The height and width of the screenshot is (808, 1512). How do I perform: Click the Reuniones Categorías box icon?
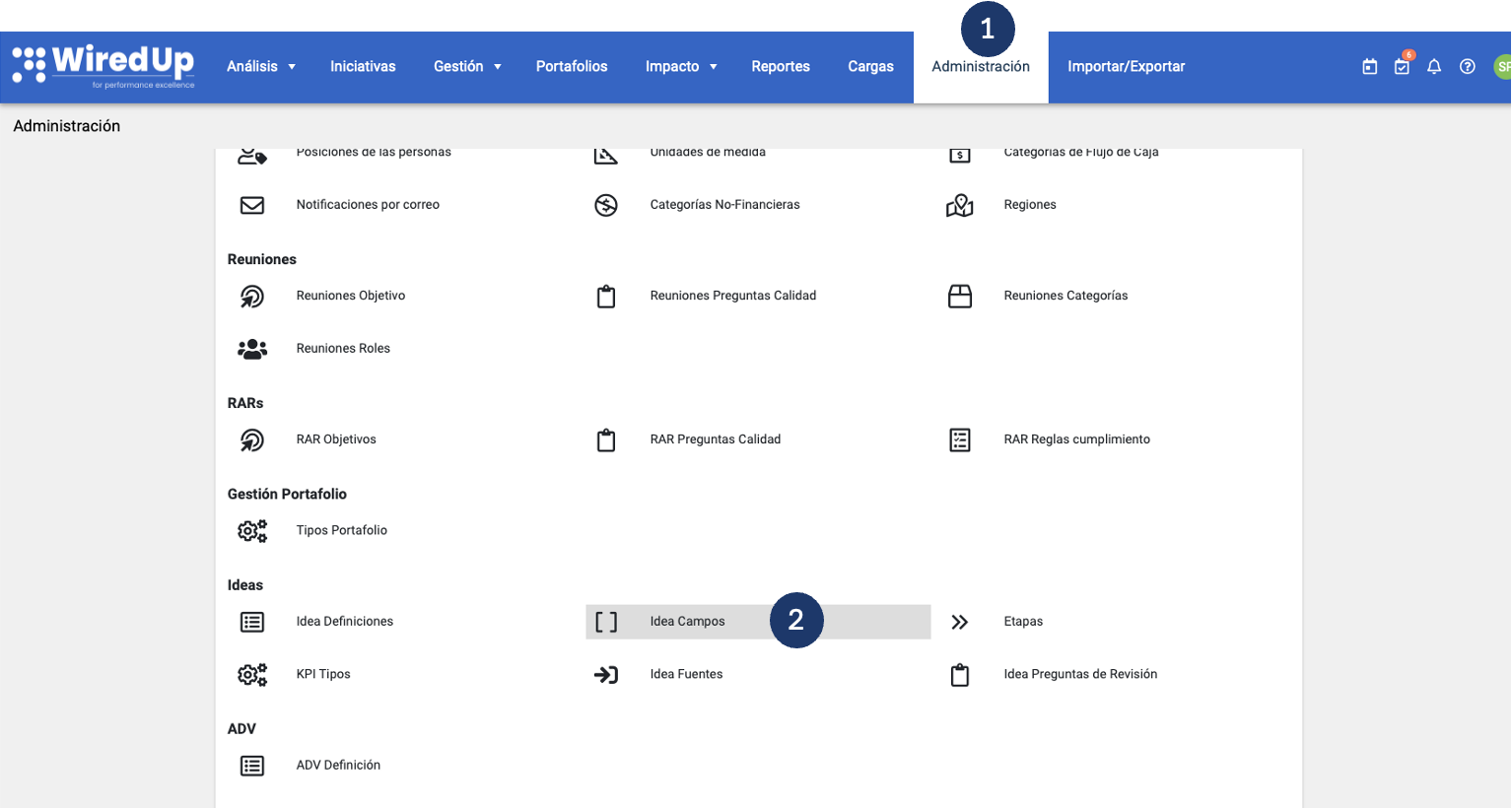(x=960, y=296)
